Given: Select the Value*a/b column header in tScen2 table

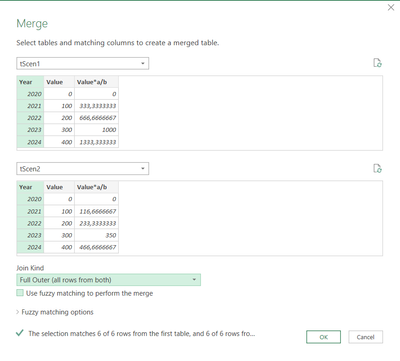Looking at the screenshot, I should click(x=96, y=187).
